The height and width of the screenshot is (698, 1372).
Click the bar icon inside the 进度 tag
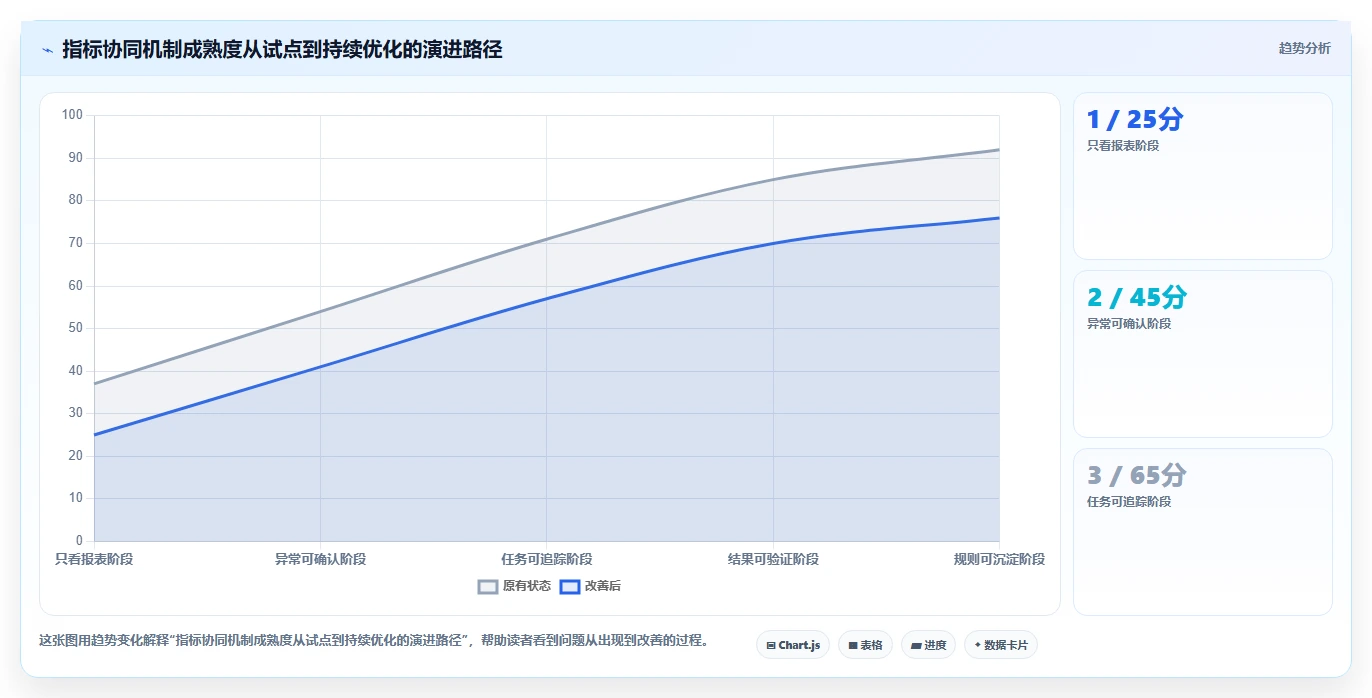(916, 646)
